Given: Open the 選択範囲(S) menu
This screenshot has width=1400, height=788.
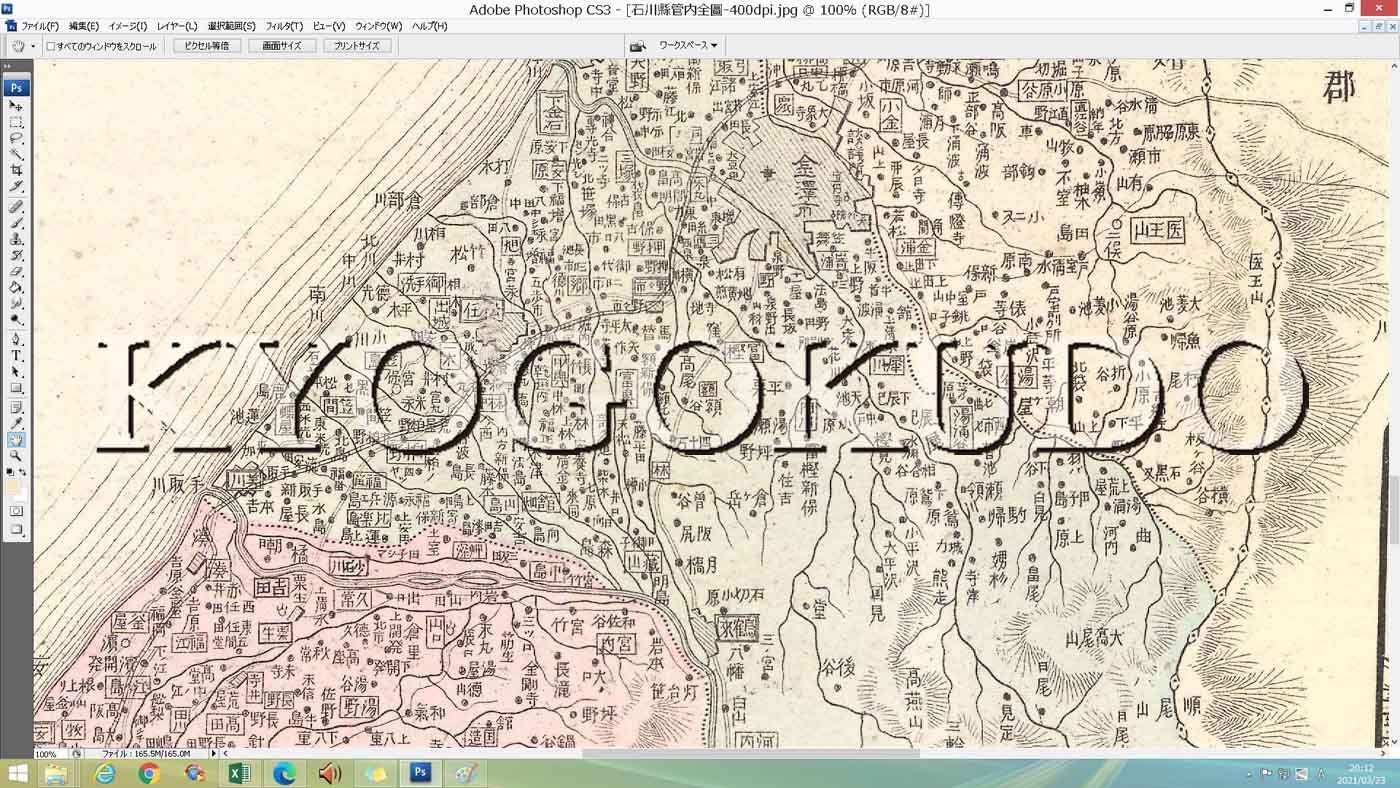Looking at the screenshot, I should pyautogui.click(x=232, y=26).
